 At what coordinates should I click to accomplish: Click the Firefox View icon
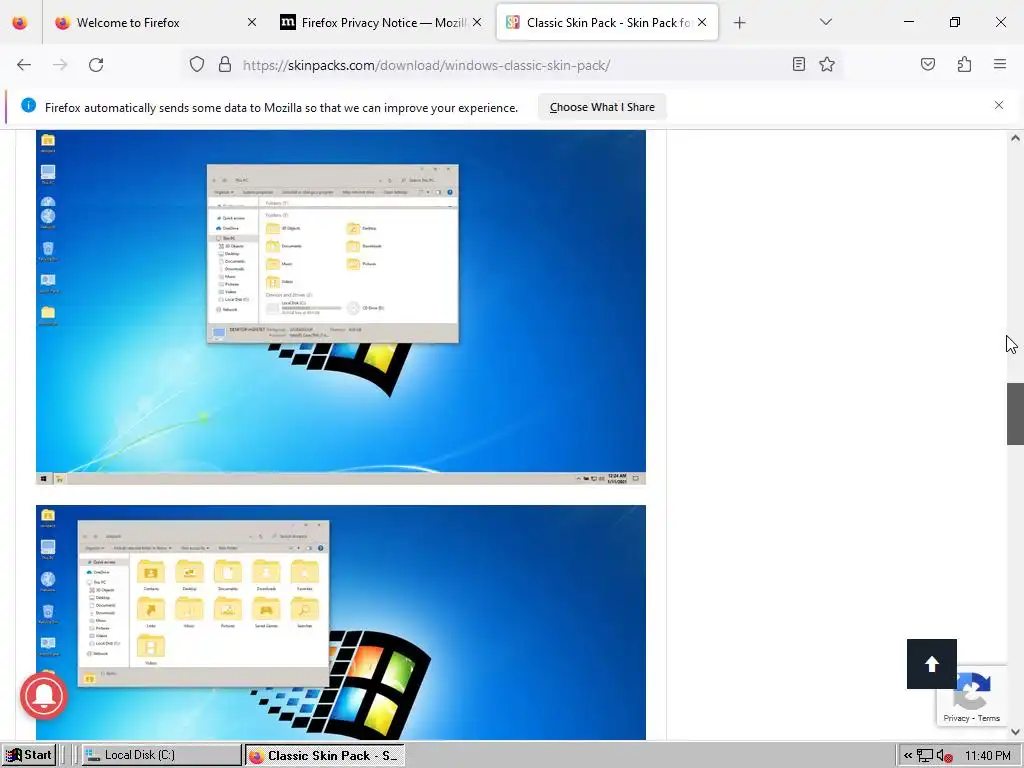click(x=20, y=23)
